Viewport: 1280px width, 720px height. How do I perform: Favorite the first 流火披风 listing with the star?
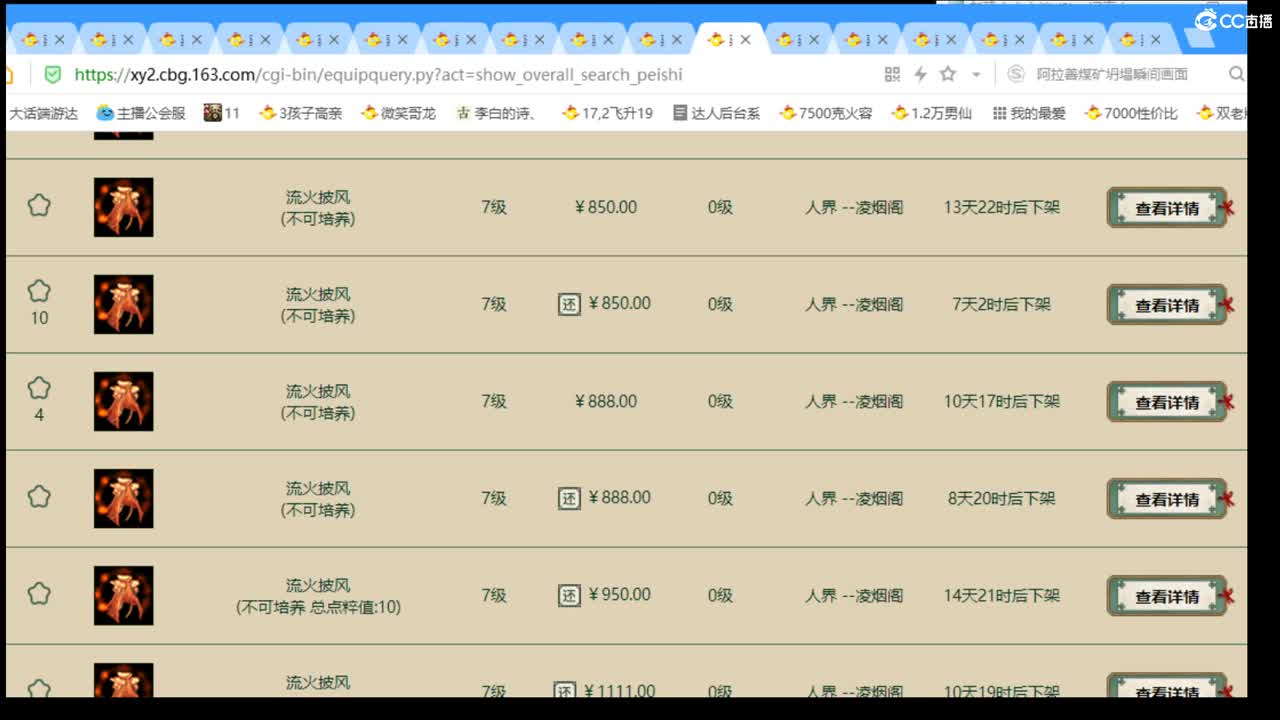pos(39,204)
